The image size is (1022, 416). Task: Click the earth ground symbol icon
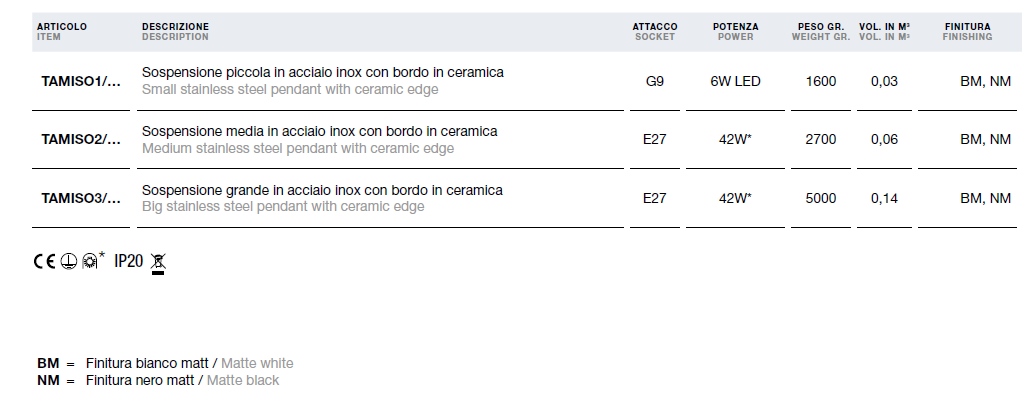click(68, 261)
